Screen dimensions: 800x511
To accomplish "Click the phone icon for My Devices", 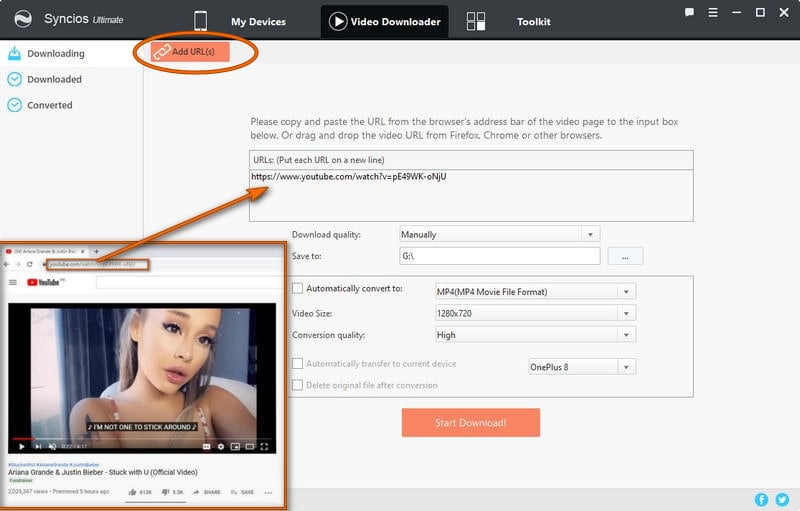I will (x=200, y=21).
